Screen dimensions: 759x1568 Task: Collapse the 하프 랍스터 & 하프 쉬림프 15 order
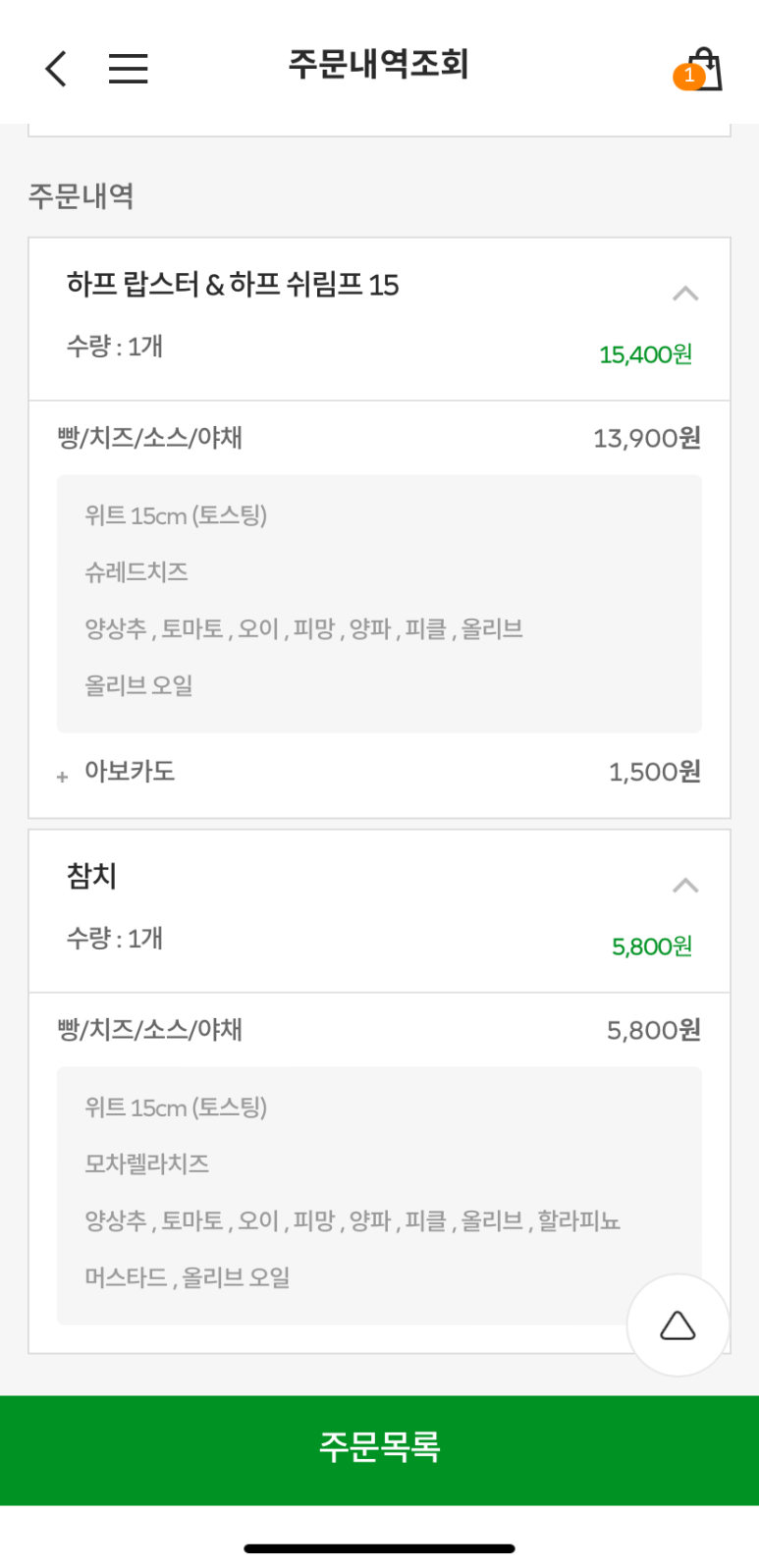684,294
